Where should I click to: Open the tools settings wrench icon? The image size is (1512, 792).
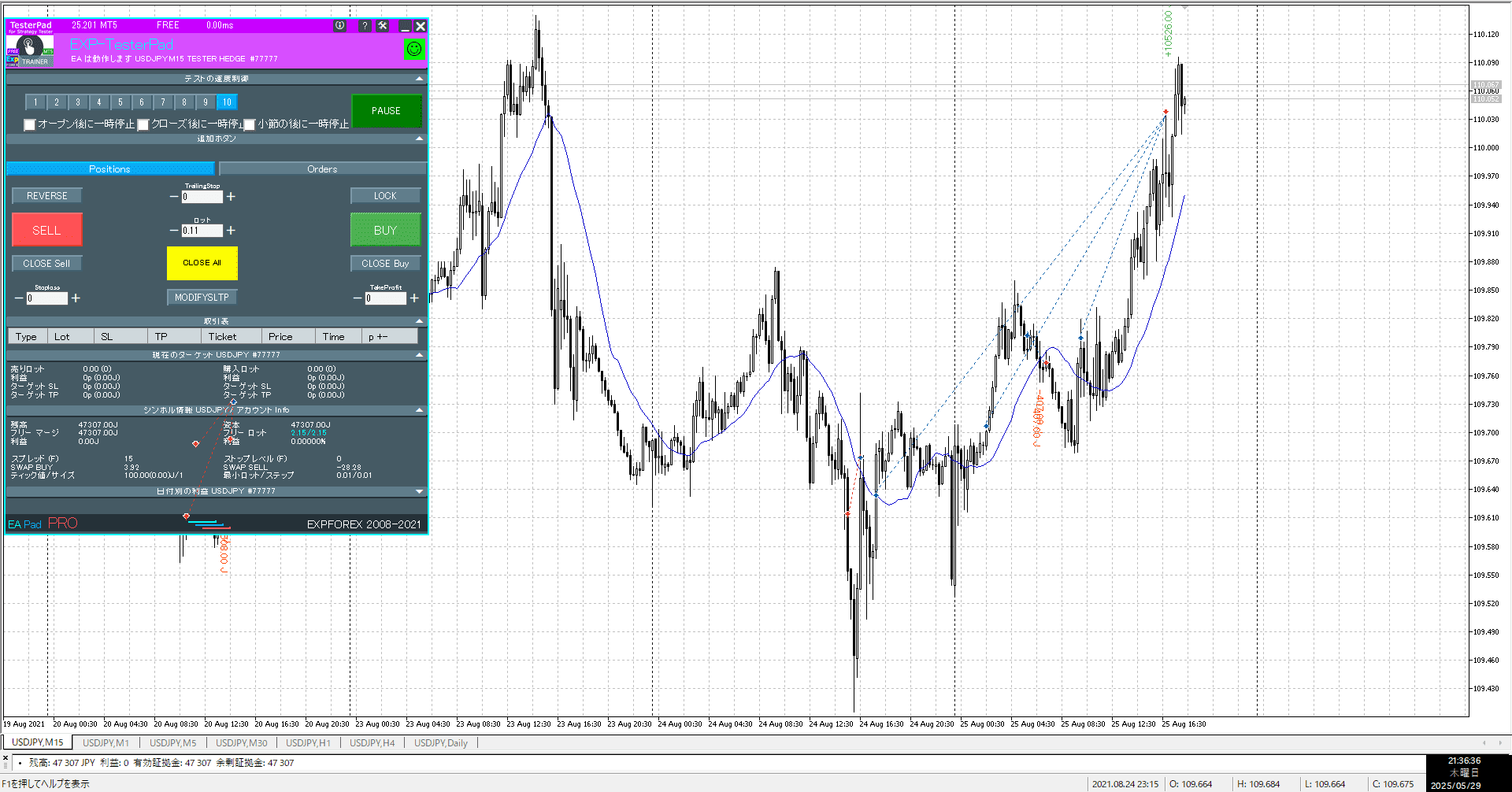(x=383, y=26)
